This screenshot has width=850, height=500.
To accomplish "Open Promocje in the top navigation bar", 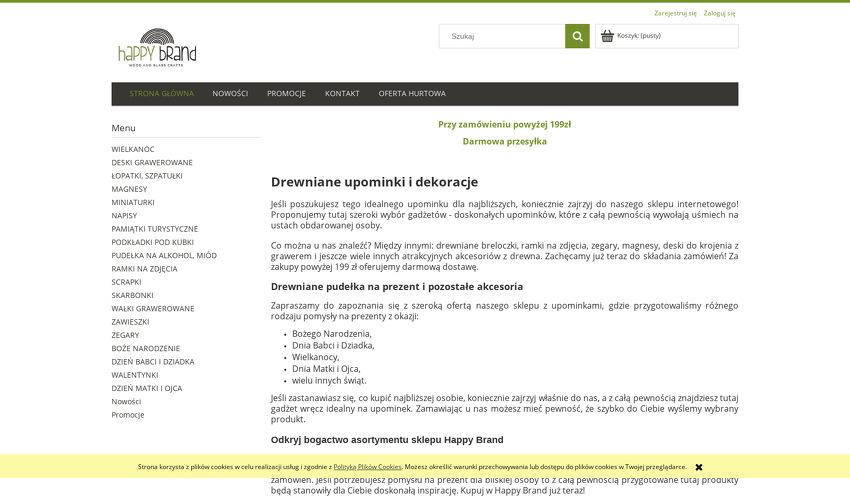I will tap(286, 94).
